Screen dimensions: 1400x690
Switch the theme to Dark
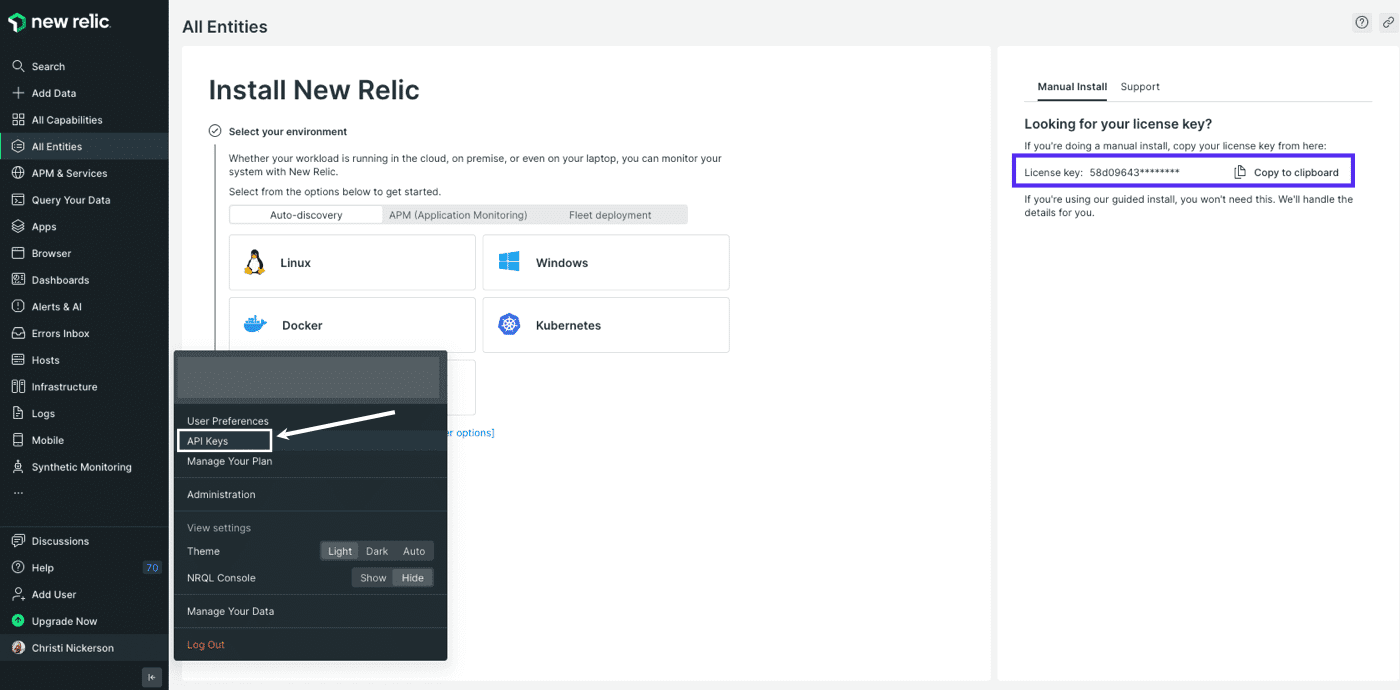point(377,550)
